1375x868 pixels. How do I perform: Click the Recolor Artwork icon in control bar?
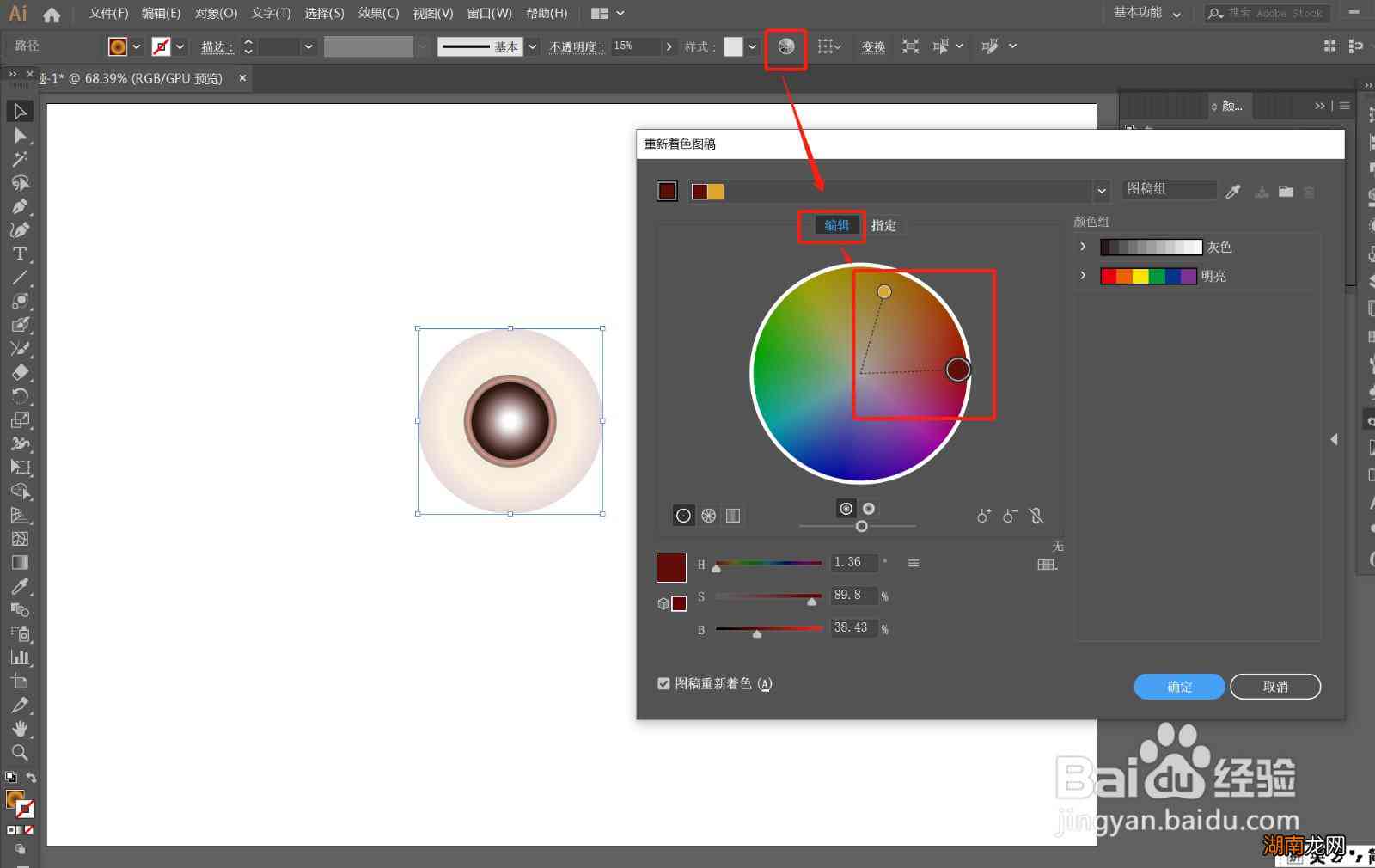coord(785,46)
